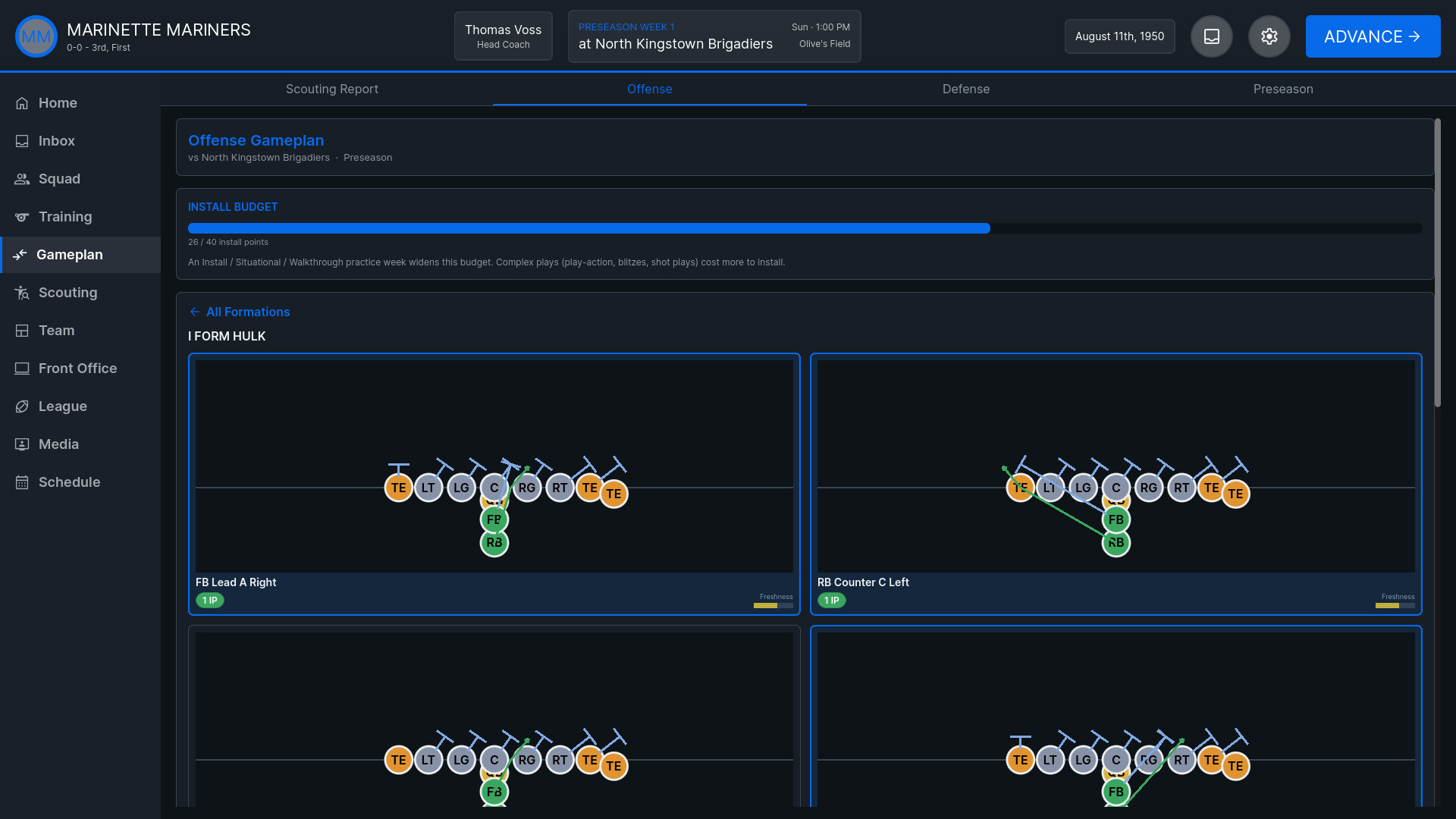The height and width of the screenshot is (819, 1456).
Task: Click the 26 / 40 install points text
Action: point(228,242)
